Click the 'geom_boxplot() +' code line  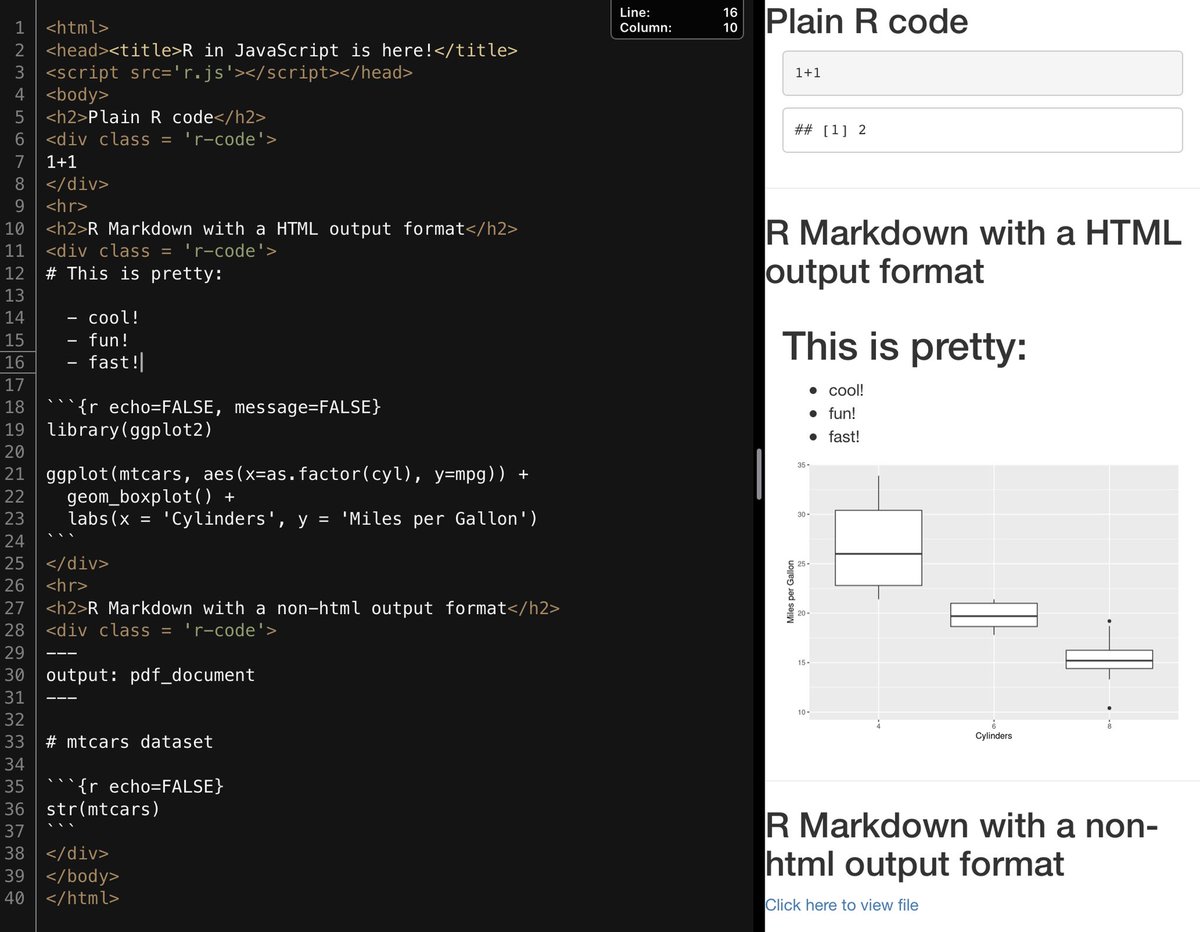150,497
